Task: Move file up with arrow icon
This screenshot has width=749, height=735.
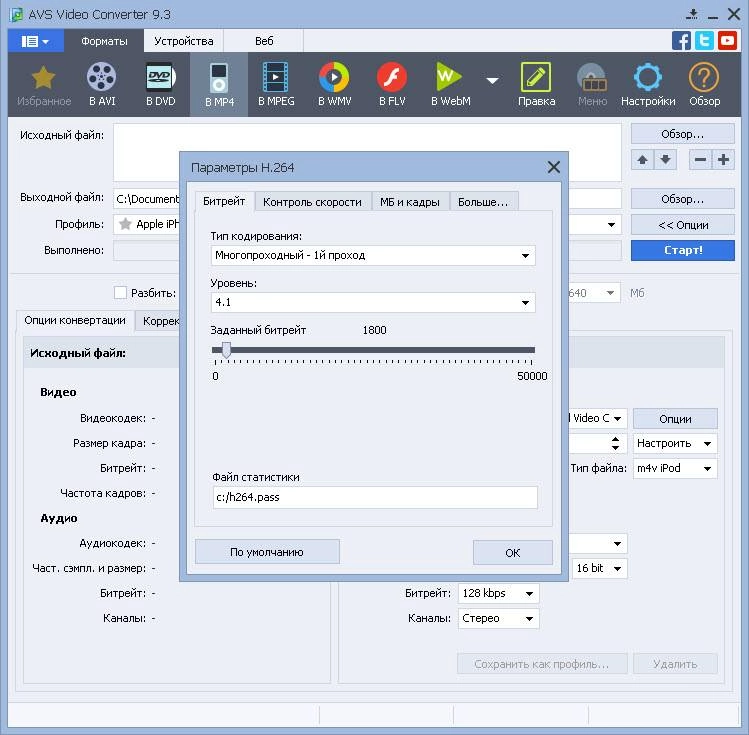Action: [642, 160]
